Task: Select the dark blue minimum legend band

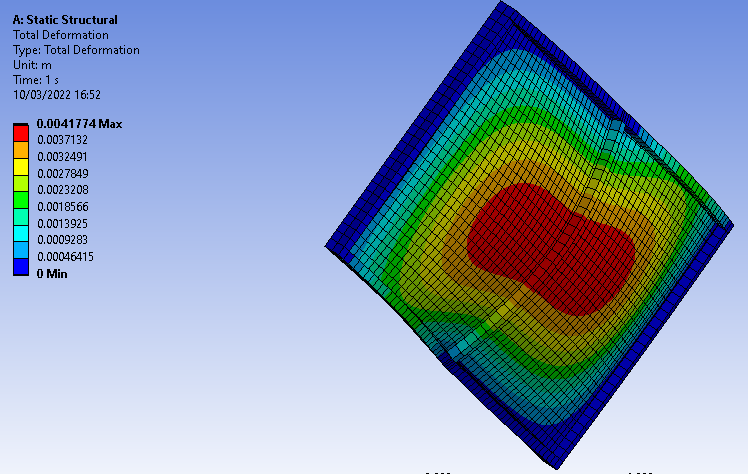Action: (x=21, y=267)
